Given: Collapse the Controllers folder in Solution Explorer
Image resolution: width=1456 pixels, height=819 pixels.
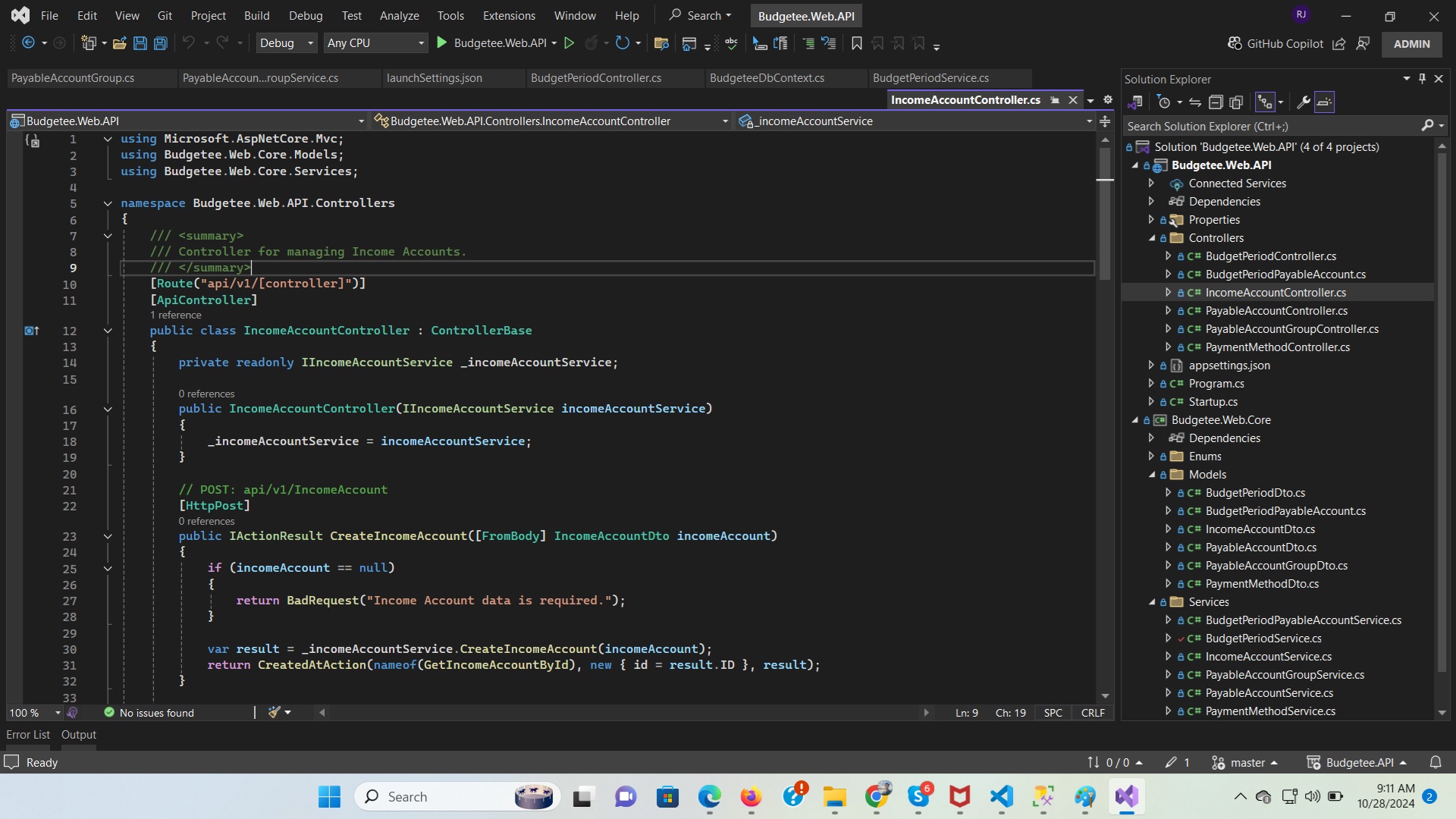Looking at the screenshot, I should coord(1152,238).
